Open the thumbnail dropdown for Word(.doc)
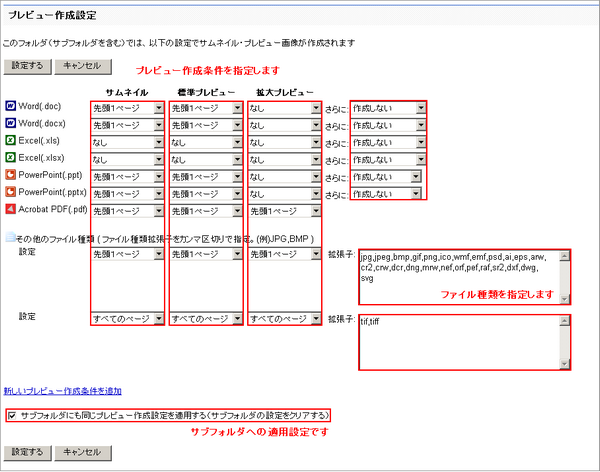Image resolution: width=600 pixels, height=472 pixels. (x=128, y=108)
